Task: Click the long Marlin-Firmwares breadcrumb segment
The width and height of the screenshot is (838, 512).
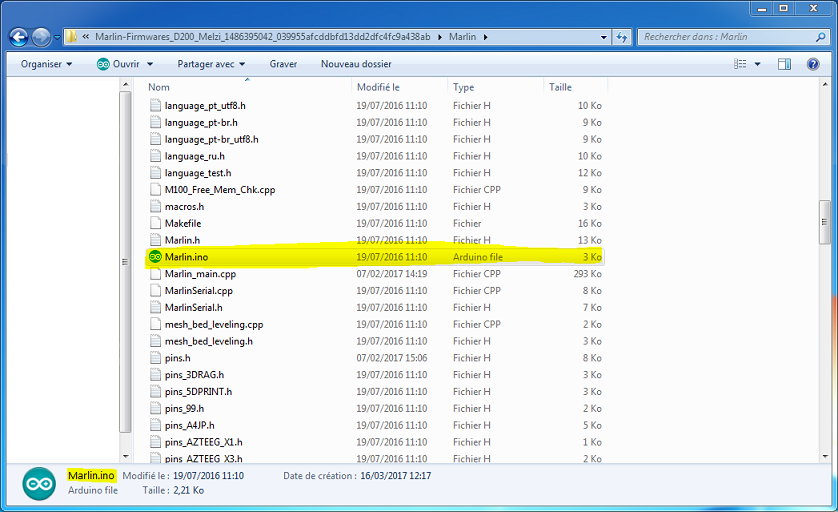Action: [x=262, y=37]
